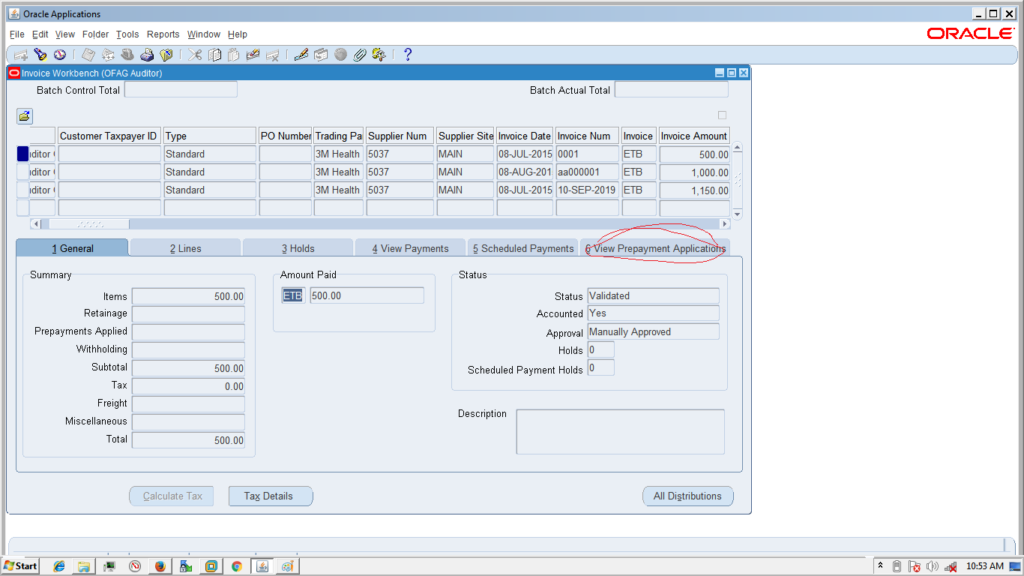The height and width of the screenshot is (576, 1024).
Task: Click the Next Step toolbar icon
Action: coord(108,55)
